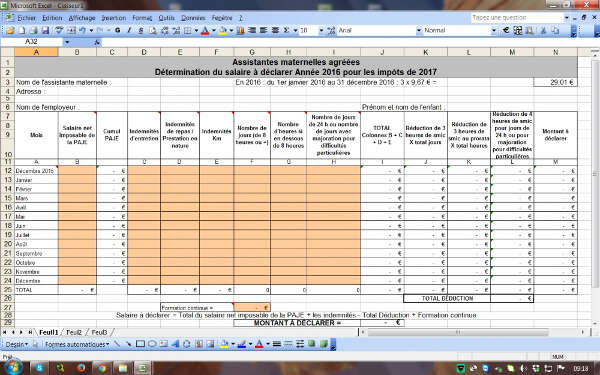This screenshot has width=600, height=375.
Task: Click the AutoSum sigma icon
Action: [x=287, y=30]
